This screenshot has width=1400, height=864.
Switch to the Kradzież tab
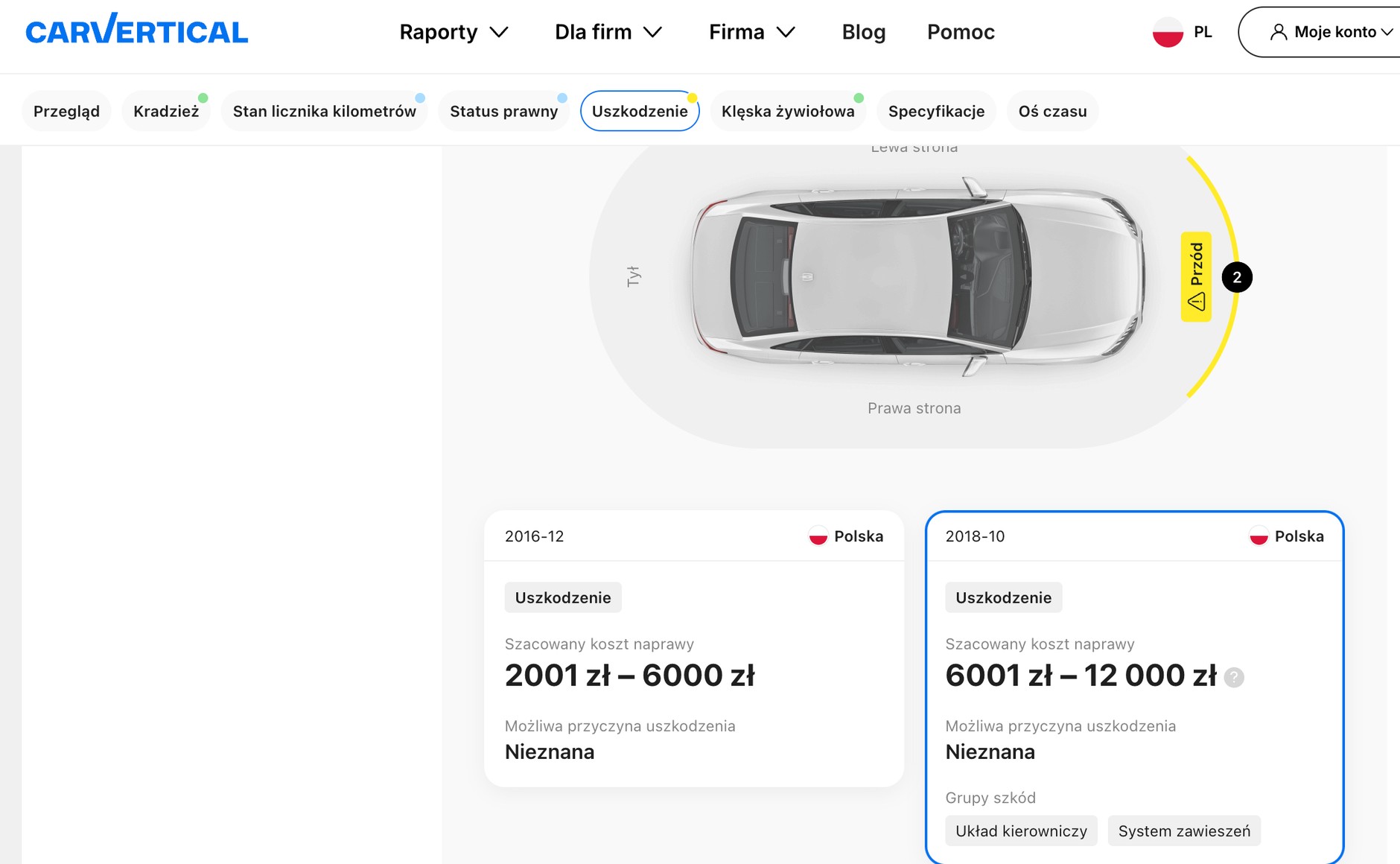(166, 111)
